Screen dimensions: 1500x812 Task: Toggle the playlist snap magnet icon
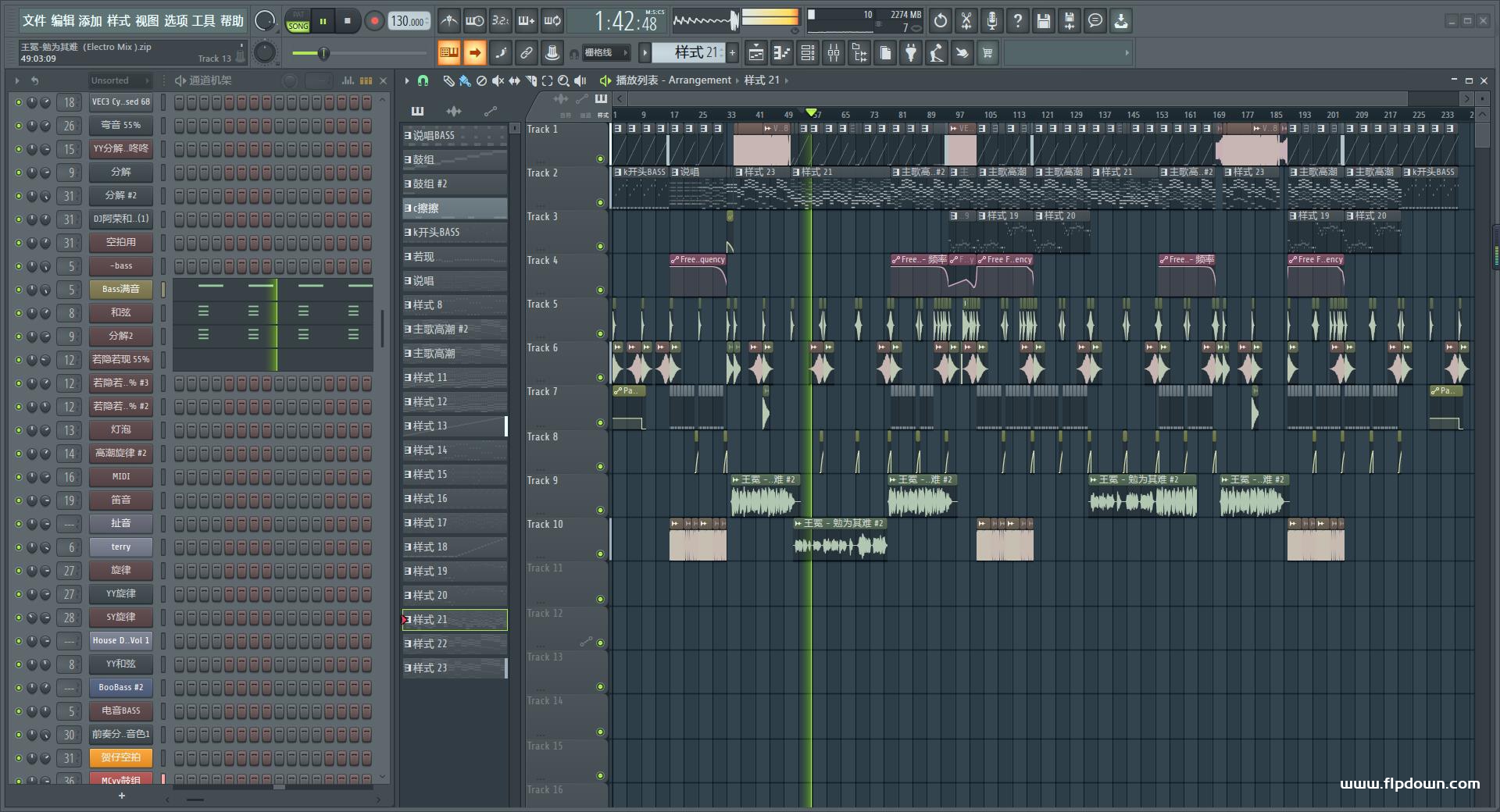tap(423, 80)
